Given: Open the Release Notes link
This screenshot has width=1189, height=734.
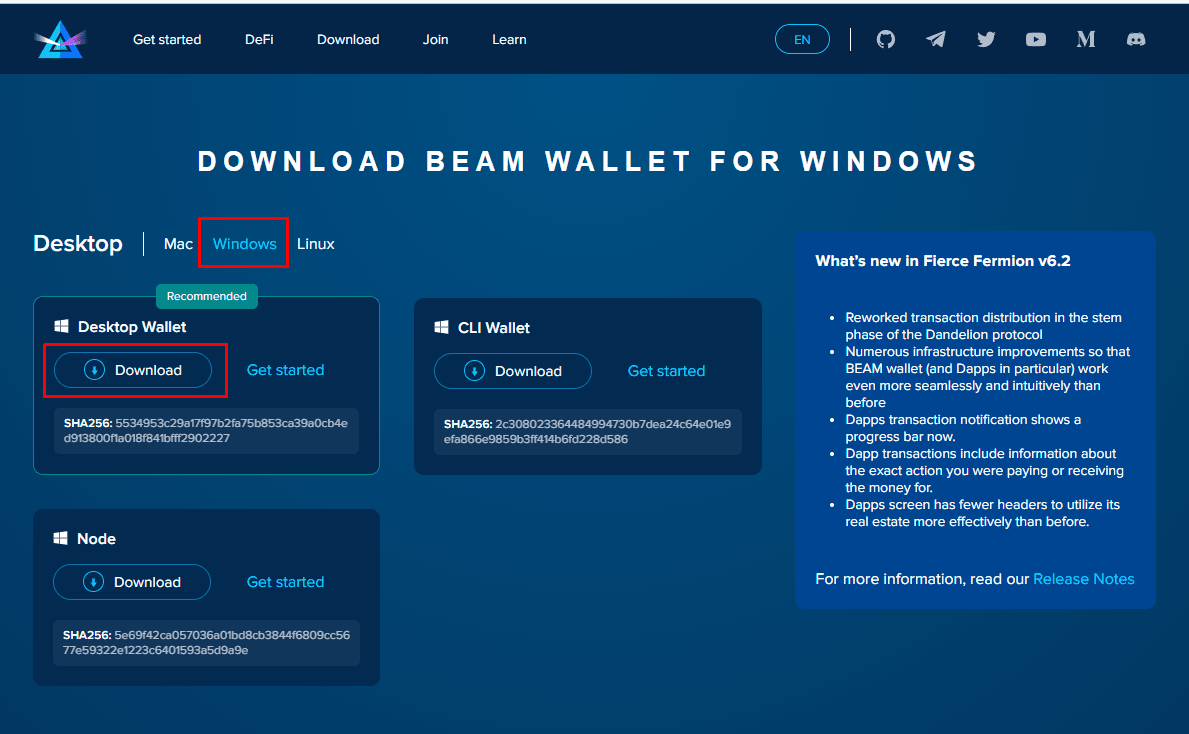Looking at the screenshot, I should pos(1083,579).
